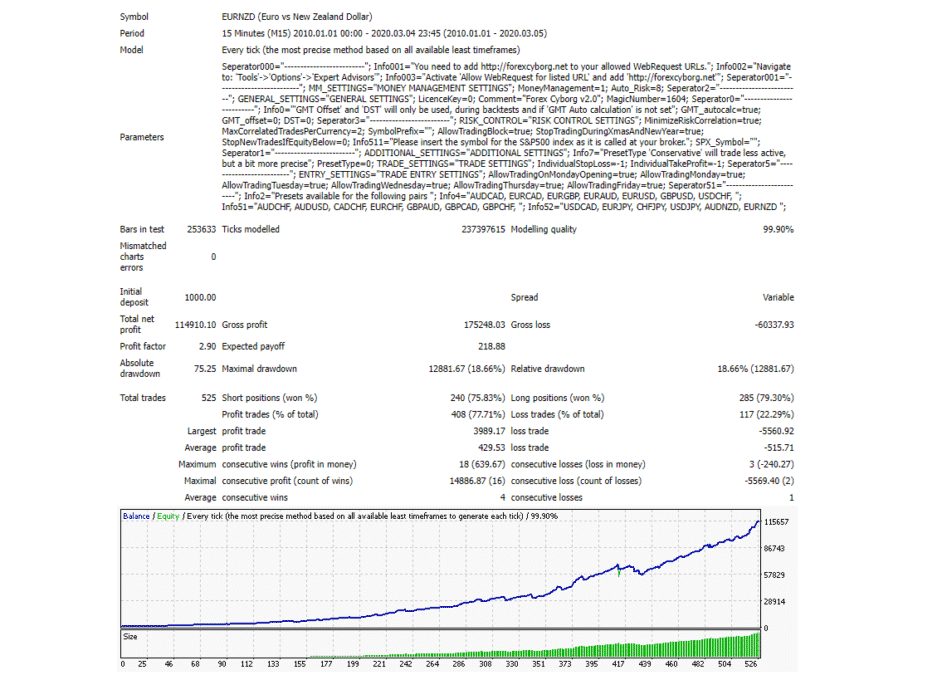This screenshot has height=675, width=942.
Task: Click the 'Symbol' row label
Action: coord(134,17)
